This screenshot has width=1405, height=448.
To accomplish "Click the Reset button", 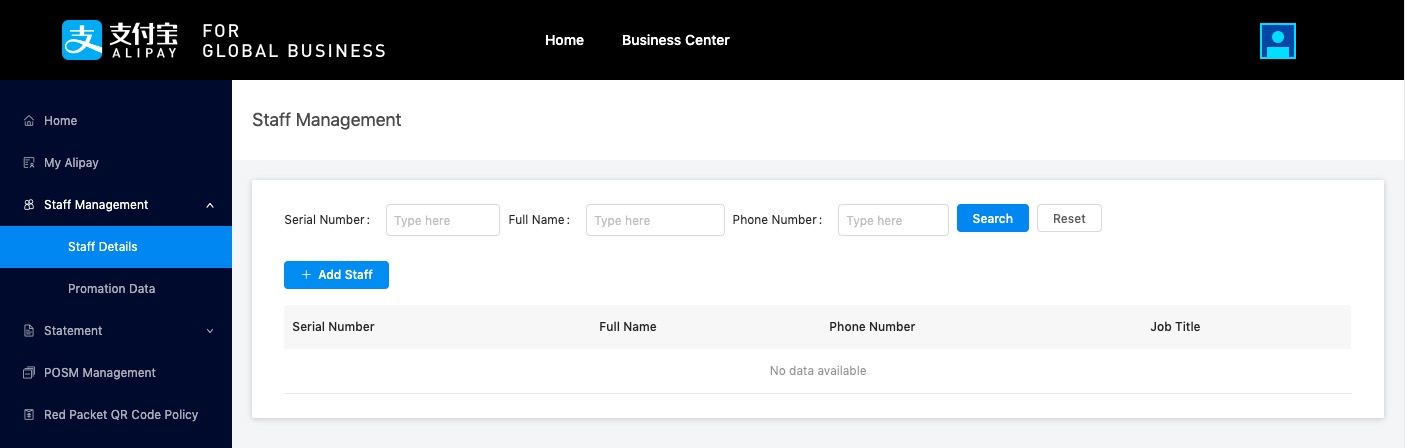I will 1069,218.
